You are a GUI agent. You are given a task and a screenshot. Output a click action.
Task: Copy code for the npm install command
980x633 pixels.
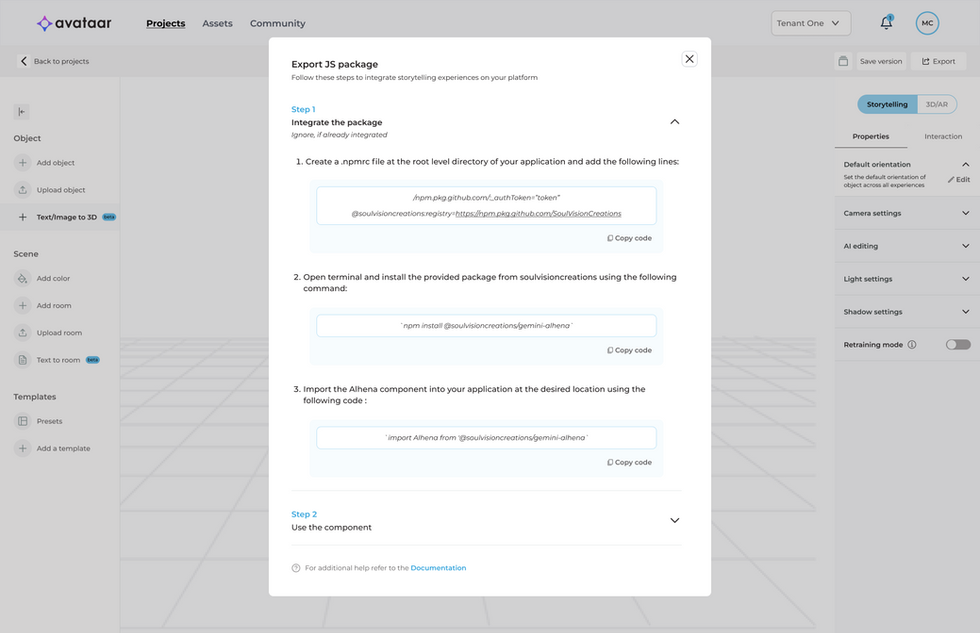[x=629, y=350]
